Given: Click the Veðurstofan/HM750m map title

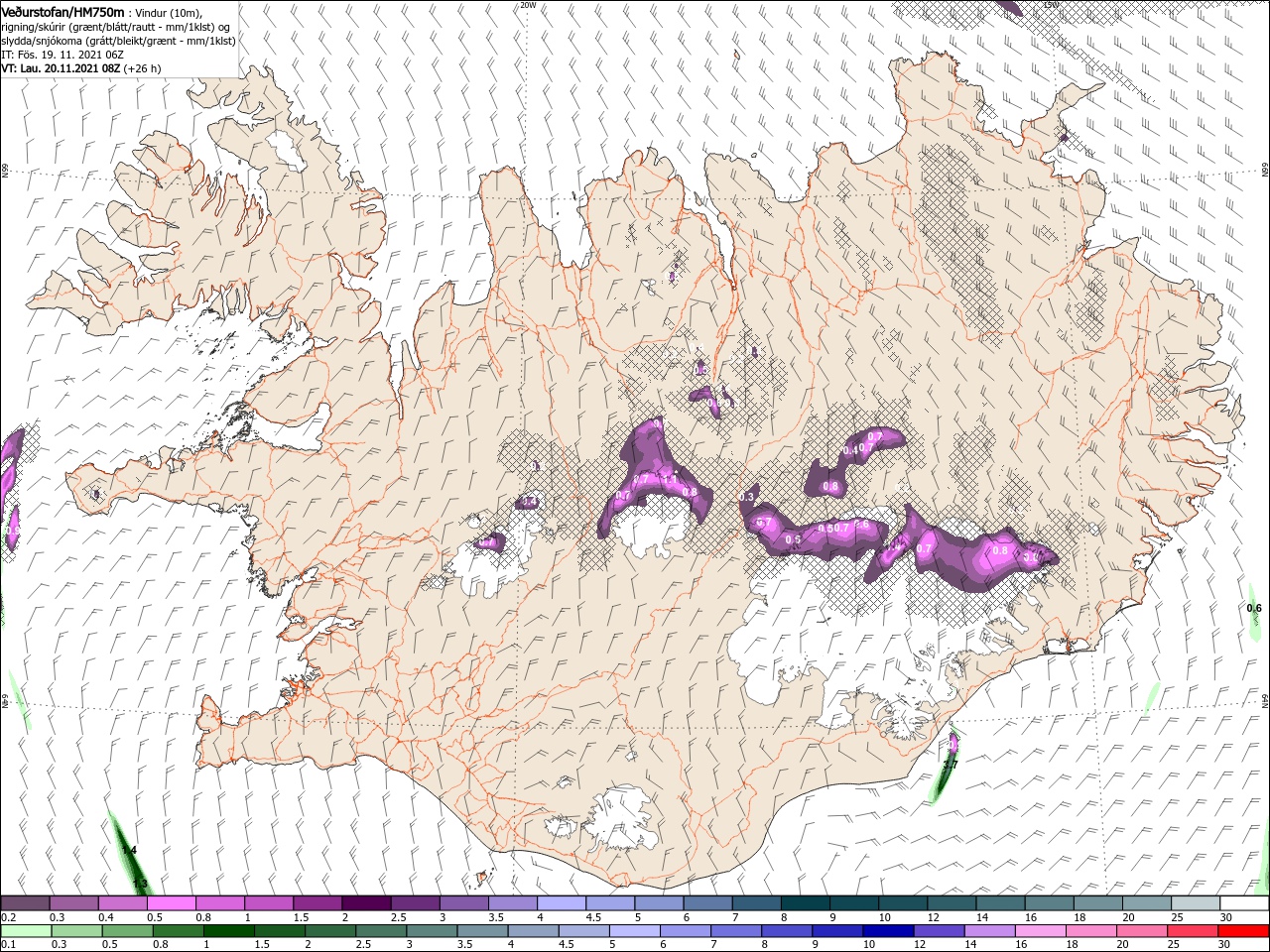Looking at the screenshot, I should click(63, 11).
